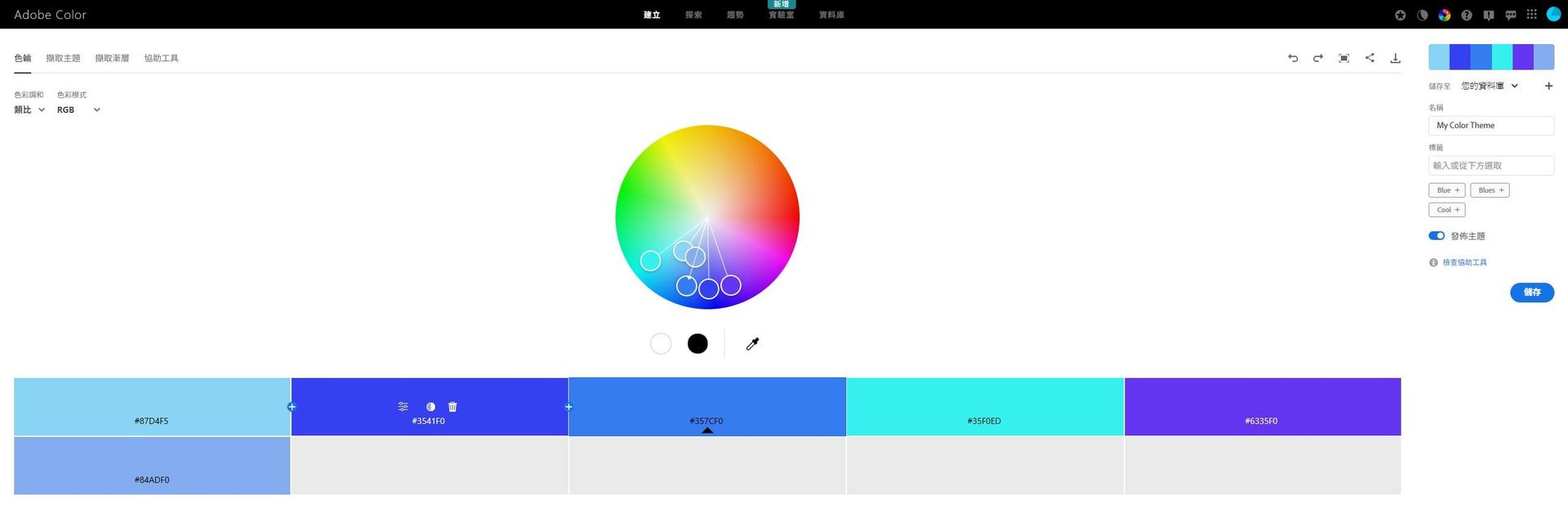Open the RGB color mode dropdown
1568x508 pixels.
78,109
